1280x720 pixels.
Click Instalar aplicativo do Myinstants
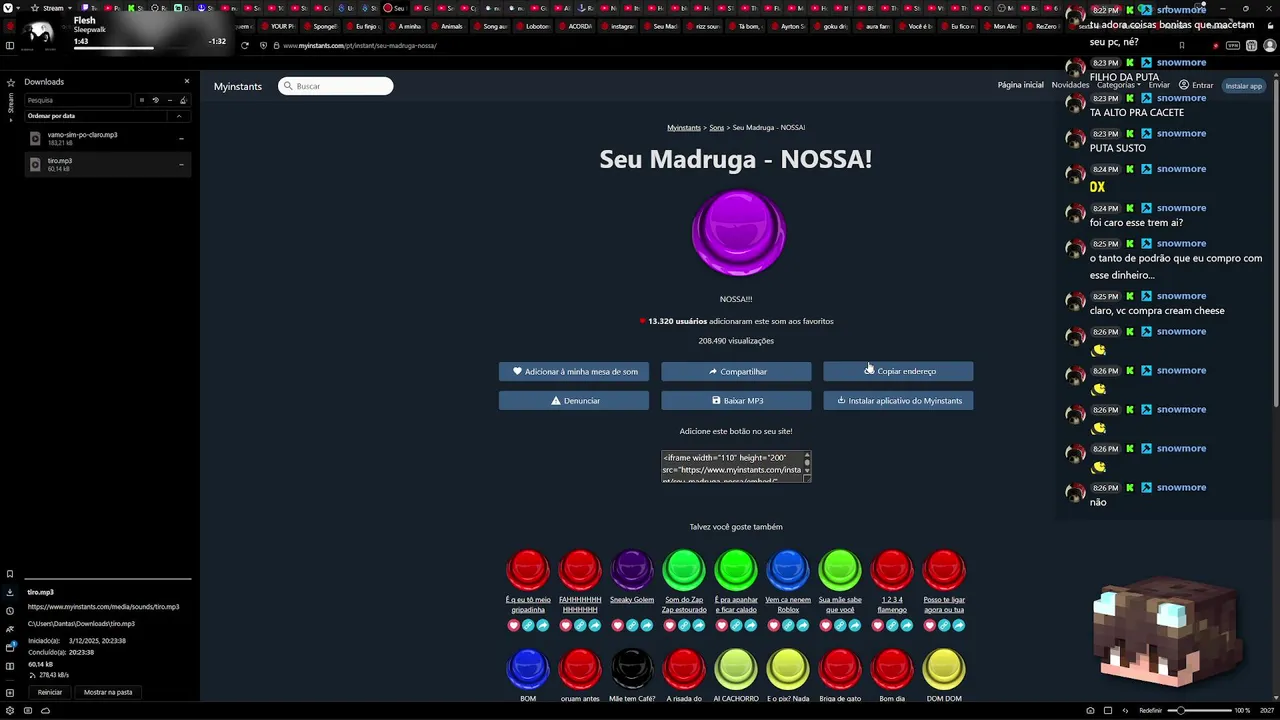898,400
